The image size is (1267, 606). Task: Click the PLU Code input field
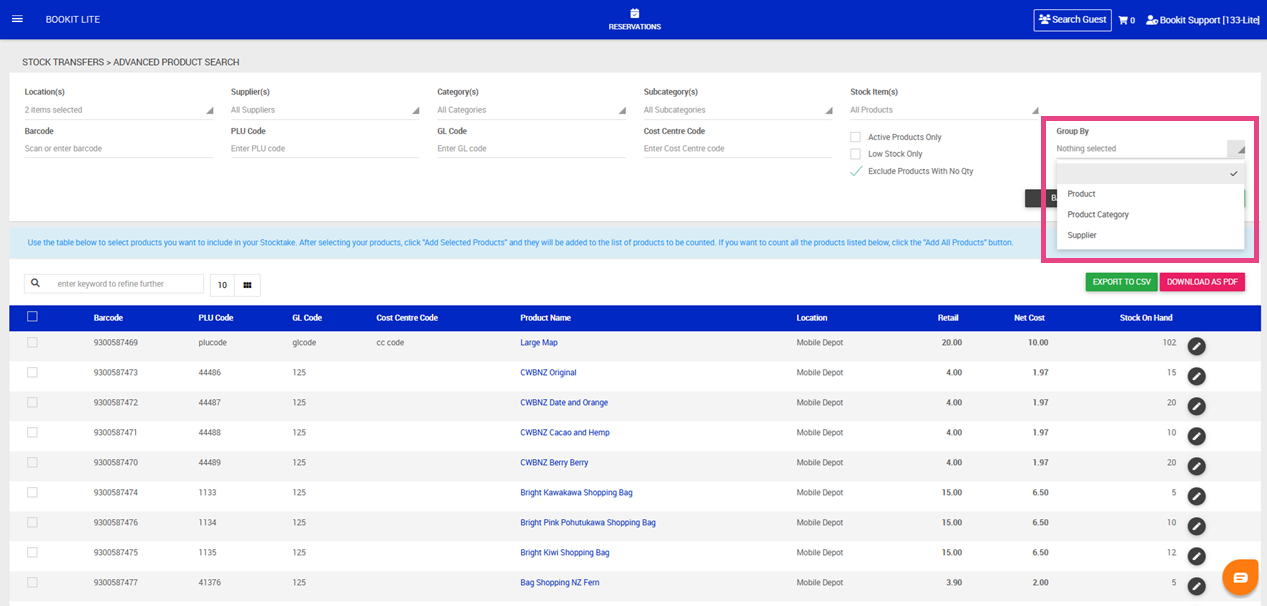[325, 149]
